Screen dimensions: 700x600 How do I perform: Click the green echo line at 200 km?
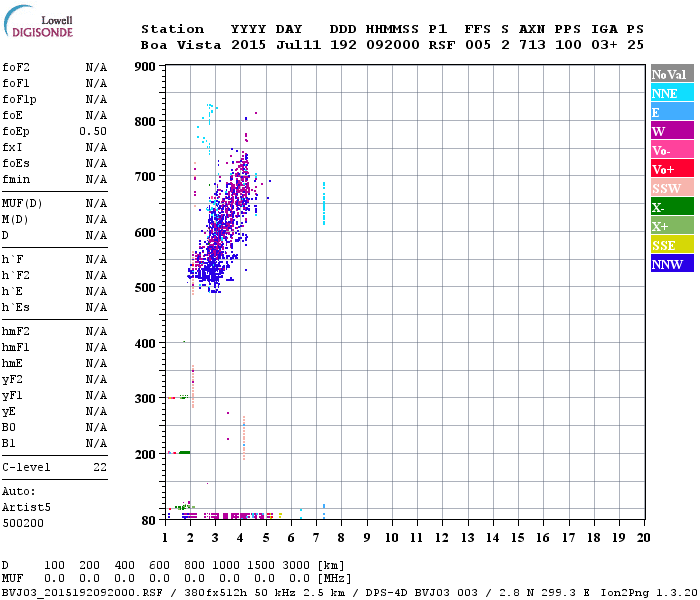[x=184, y=453]
